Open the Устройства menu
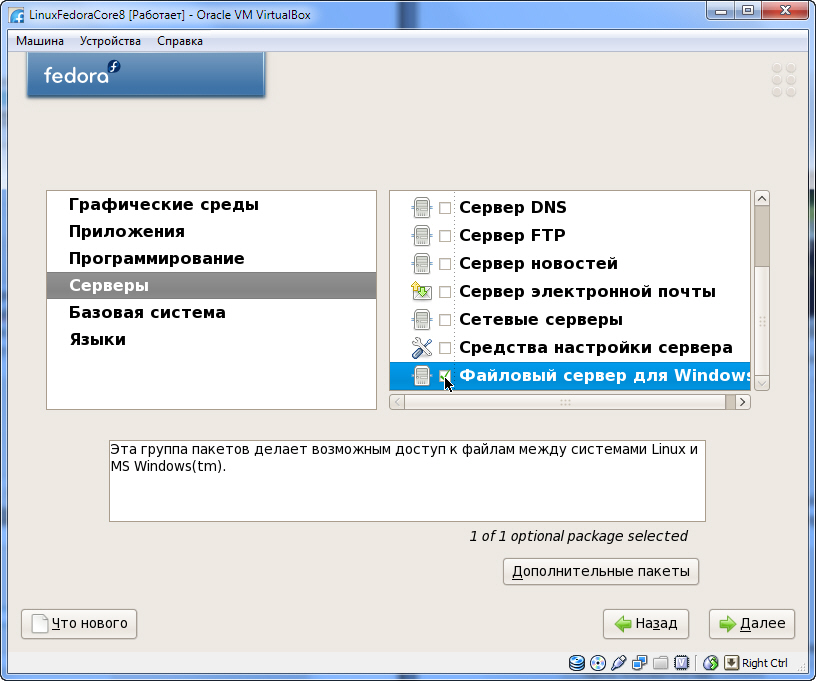The width and height of the screenshot is (816, 681). click(x=110, y=41)
